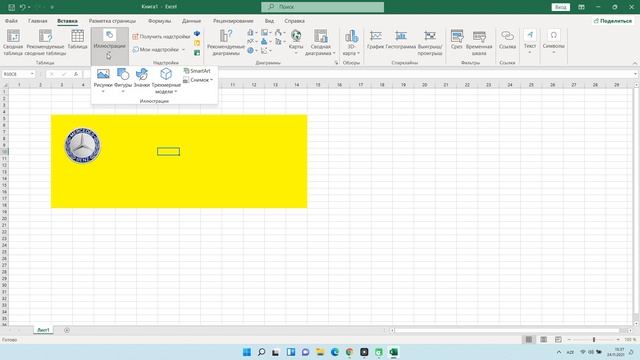Viewport: 640px width, 360px height.
Task: Open Microsoft Edge from taskbar
Action: click(335, 352)
